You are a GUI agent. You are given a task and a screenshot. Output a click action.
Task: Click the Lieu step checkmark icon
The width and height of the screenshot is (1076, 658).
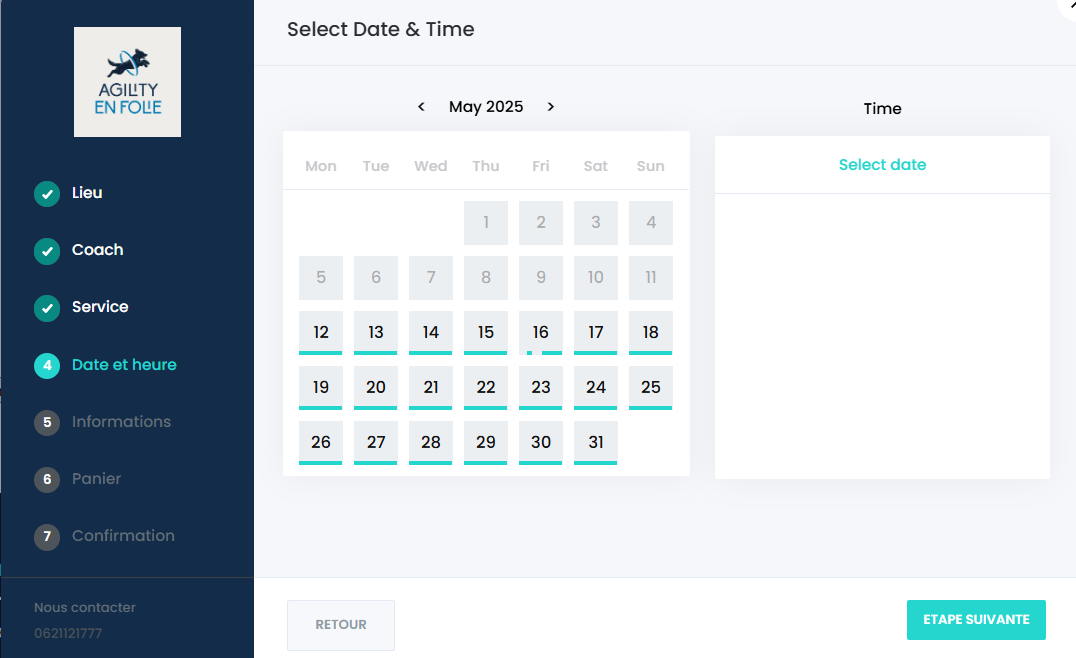click(47, 193)
